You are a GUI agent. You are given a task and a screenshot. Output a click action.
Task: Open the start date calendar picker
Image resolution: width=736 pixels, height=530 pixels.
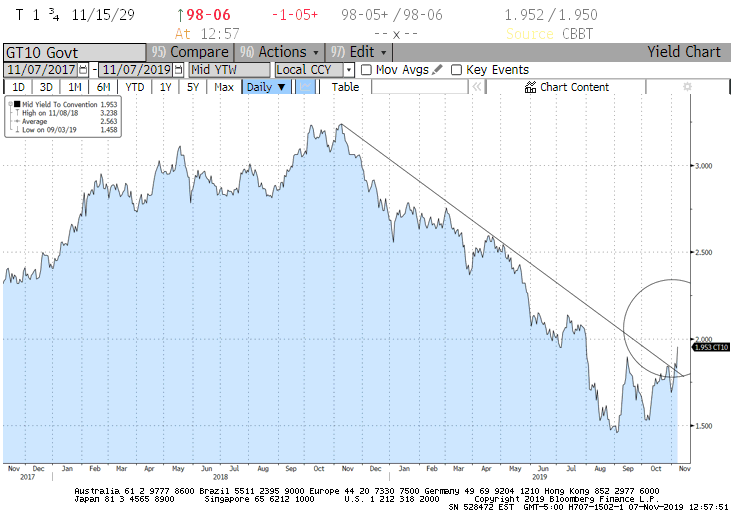click(x=84, y=70)
